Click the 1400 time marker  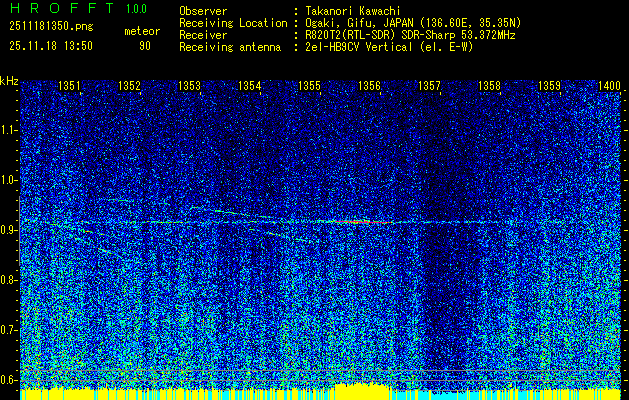(609, 85)
